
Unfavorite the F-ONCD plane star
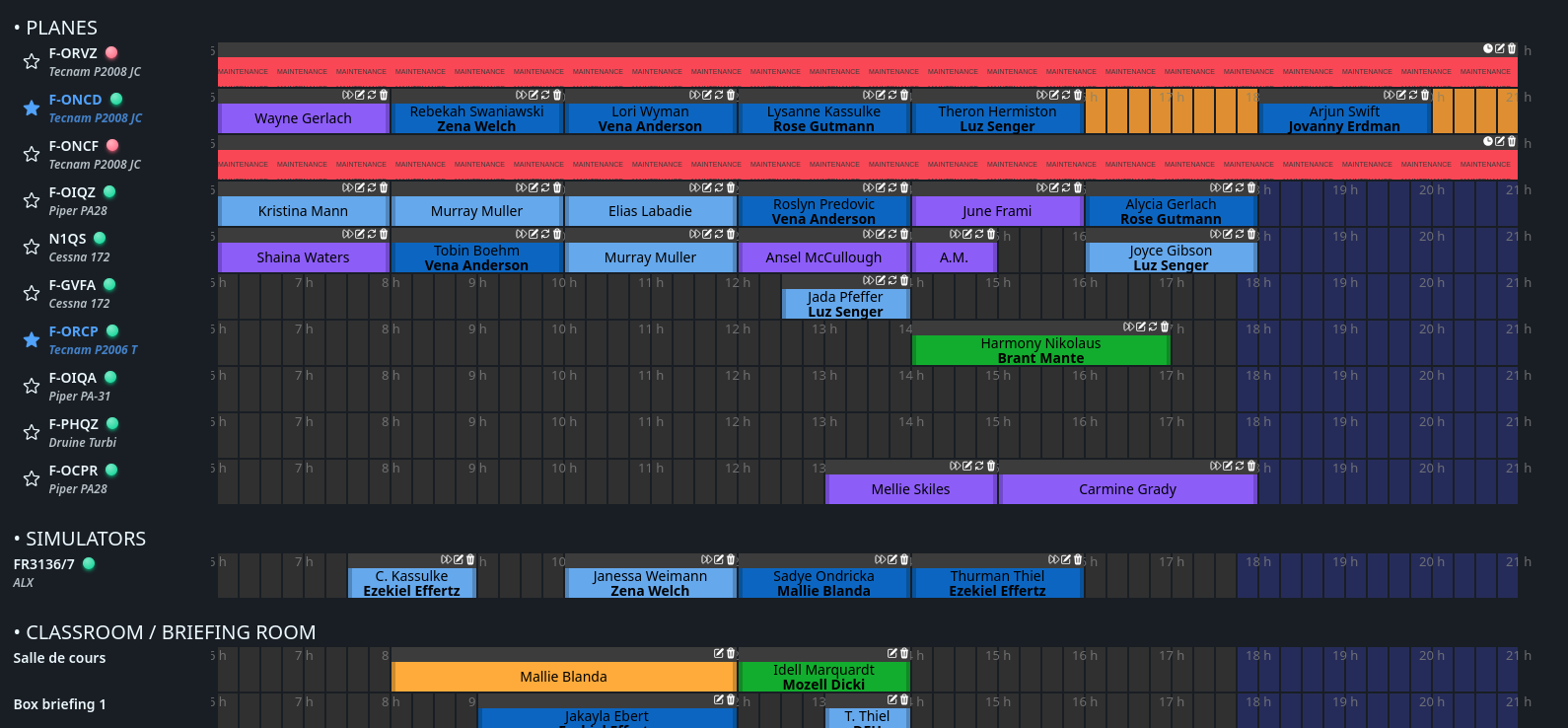click(32, 109)
